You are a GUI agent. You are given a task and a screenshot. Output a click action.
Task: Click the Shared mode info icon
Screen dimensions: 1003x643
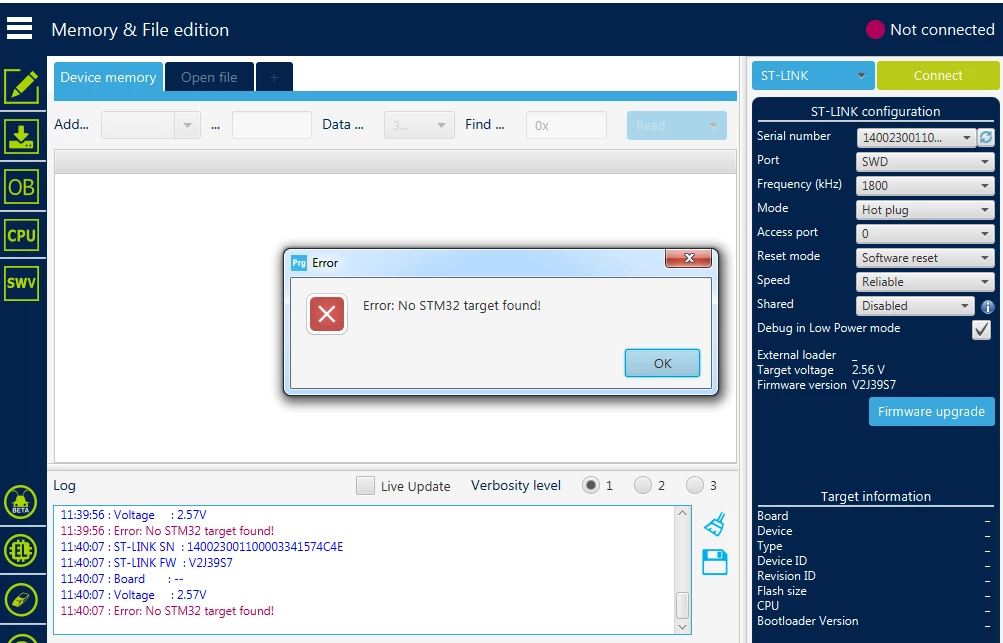(987, 306)
